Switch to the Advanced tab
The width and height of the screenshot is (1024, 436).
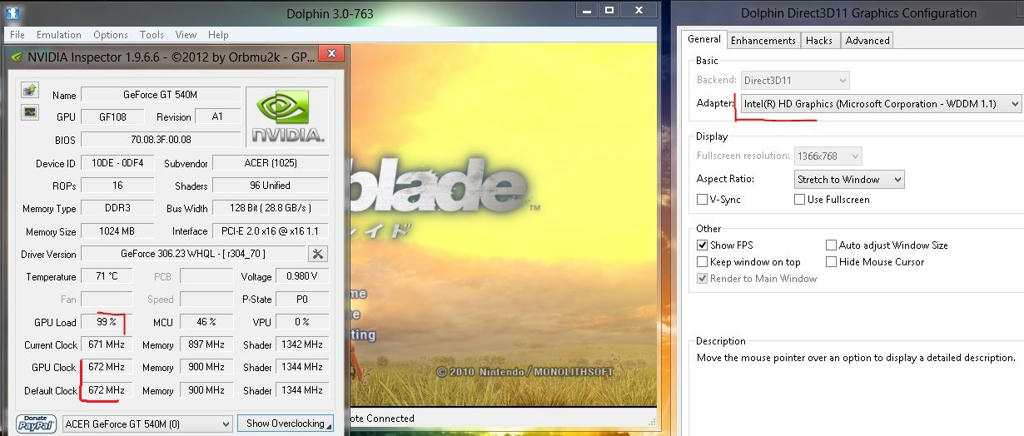click(x=867, y=40)
